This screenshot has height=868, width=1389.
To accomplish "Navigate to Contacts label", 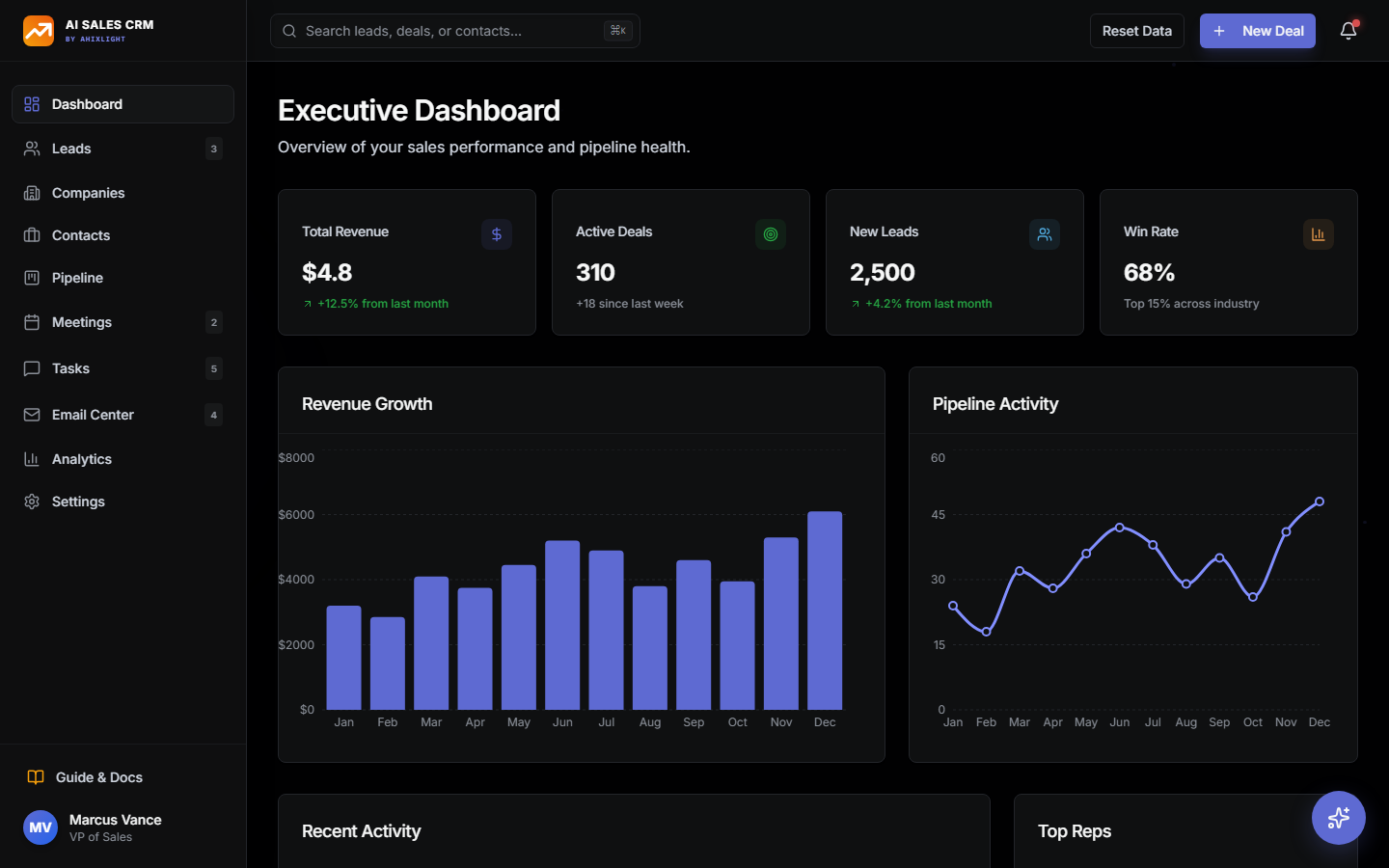I will pyautogui.click(x=81, y=235).
